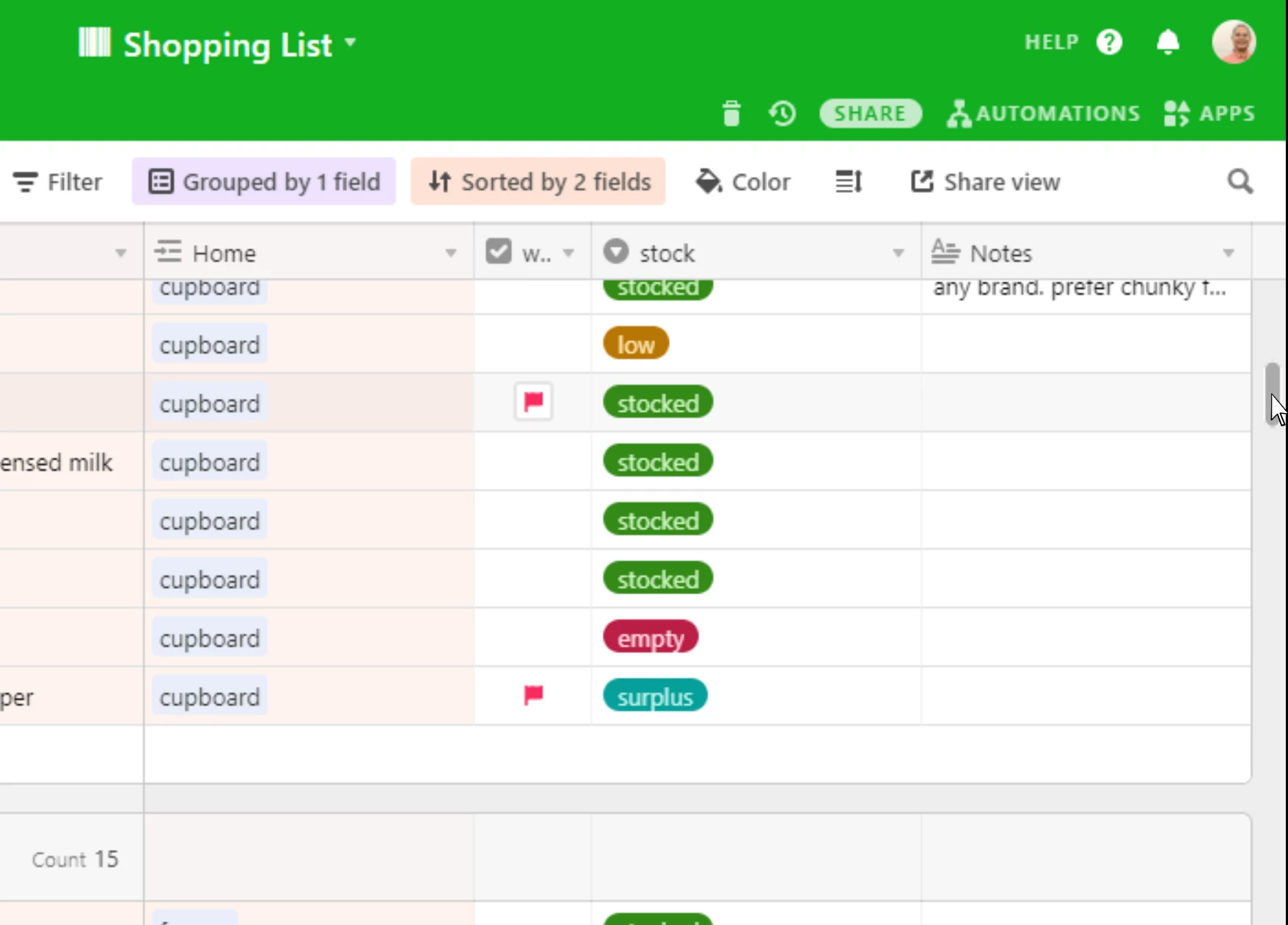
Task: Open the Color options
Action: pos(743,181)
